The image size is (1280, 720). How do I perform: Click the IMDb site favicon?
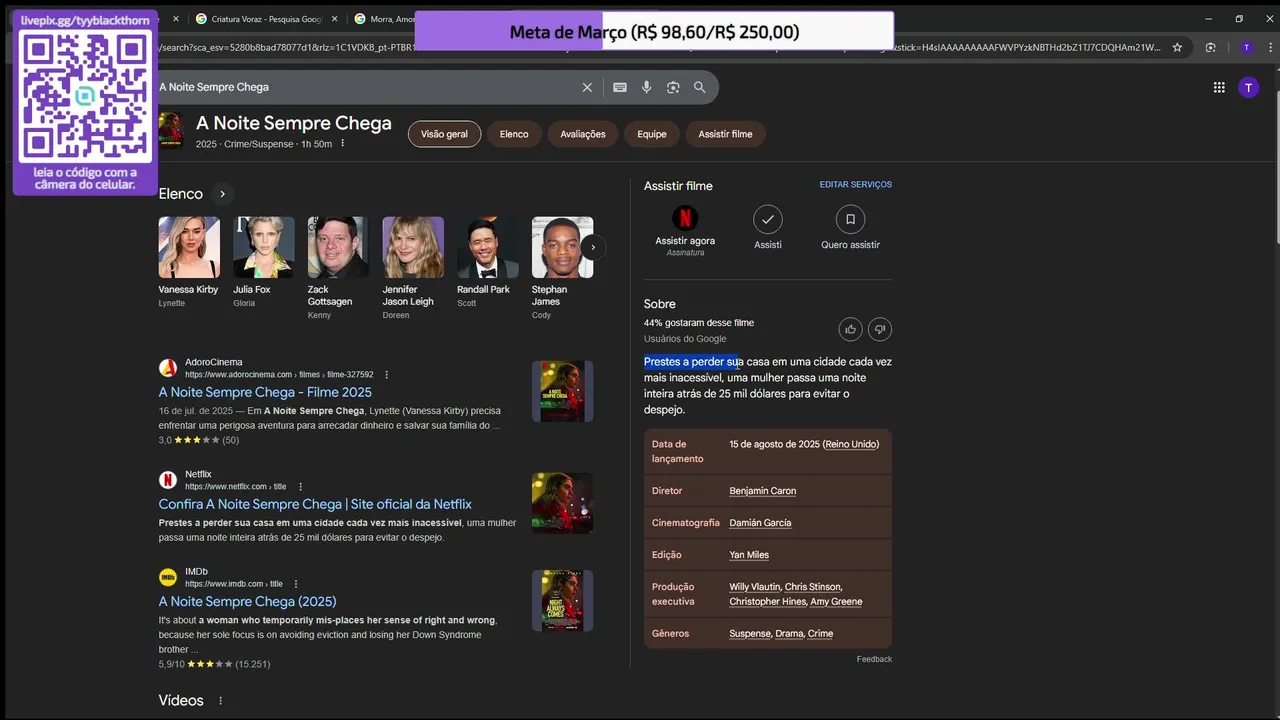tap(168, 577)
